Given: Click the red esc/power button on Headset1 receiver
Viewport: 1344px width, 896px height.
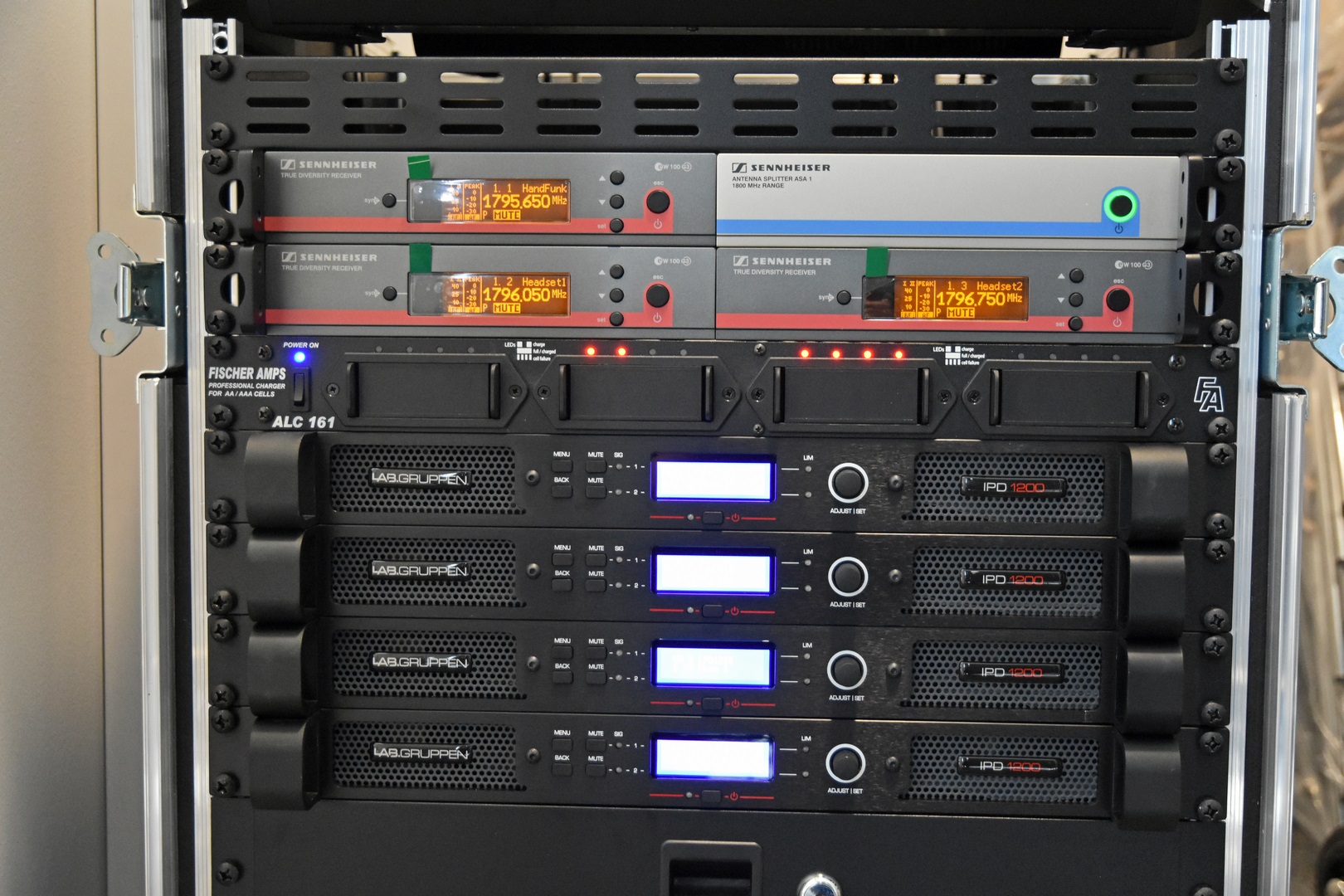Looking at the screenshot, I should coord(658,295).
